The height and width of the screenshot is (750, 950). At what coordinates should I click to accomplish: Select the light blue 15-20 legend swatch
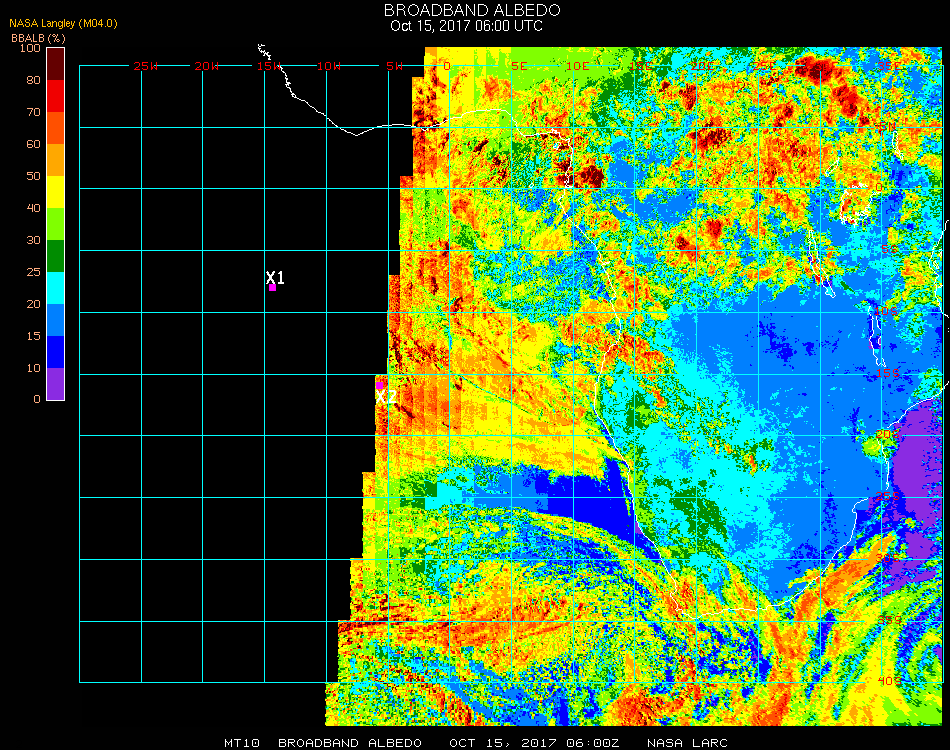coord(56,320)
